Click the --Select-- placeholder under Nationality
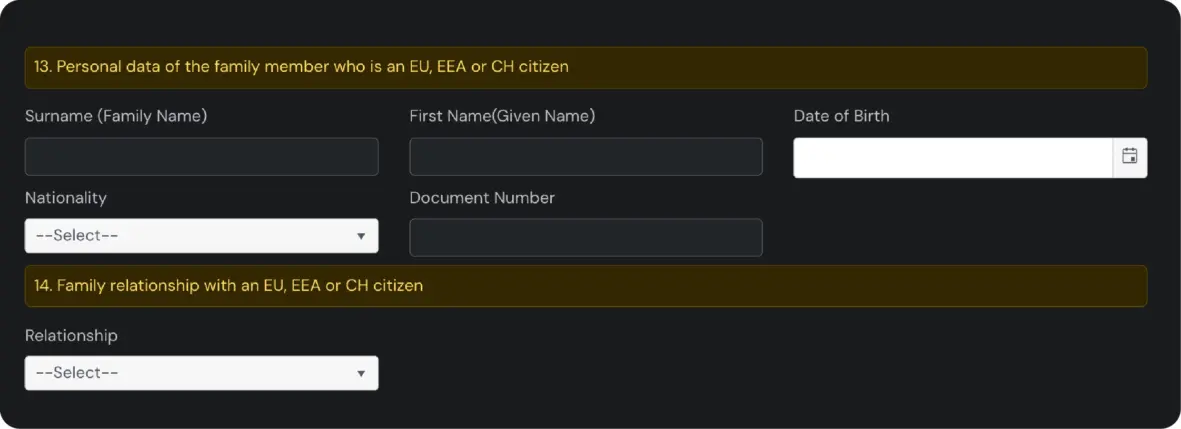This screenshot has height=429, width=1181. [x=77, y=236]
